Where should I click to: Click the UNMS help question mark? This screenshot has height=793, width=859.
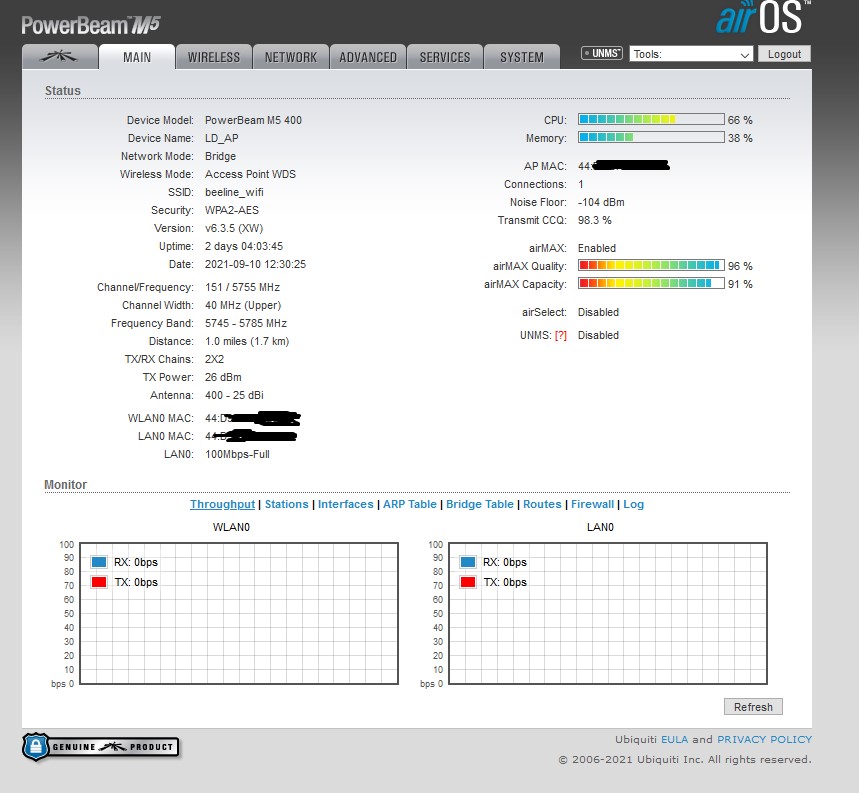pos(560,335)
